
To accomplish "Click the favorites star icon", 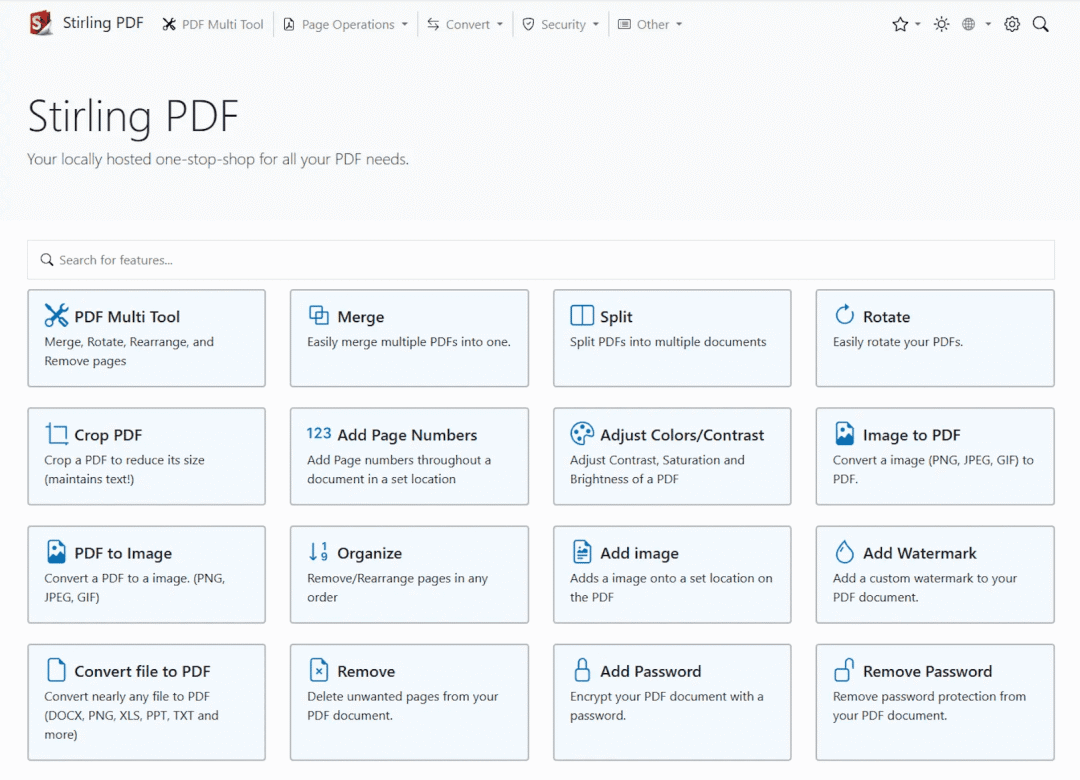I will point(900,24).
